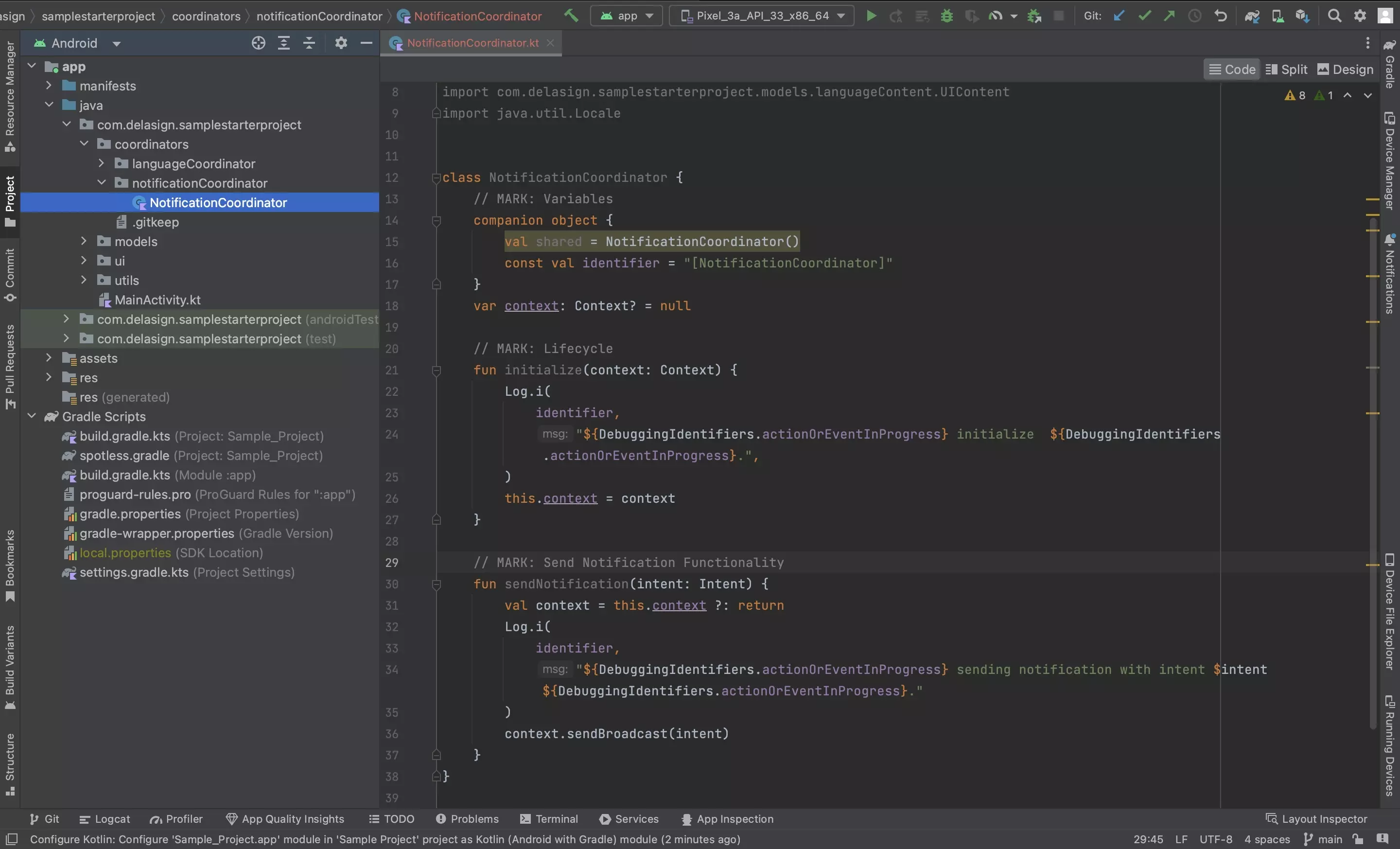
Task: Open the Layout Inspector button
Action: 1316,819
